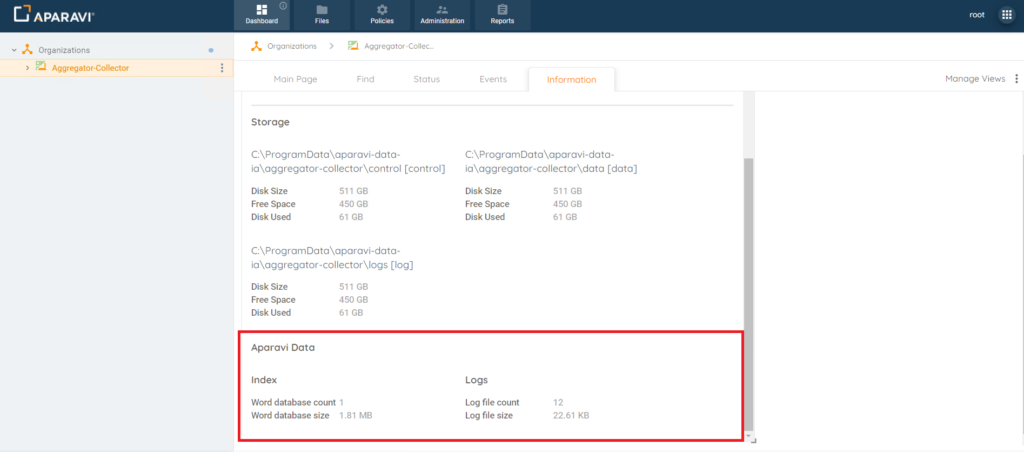Click the Organizations icon in the breadcrumb

point(257,46)
